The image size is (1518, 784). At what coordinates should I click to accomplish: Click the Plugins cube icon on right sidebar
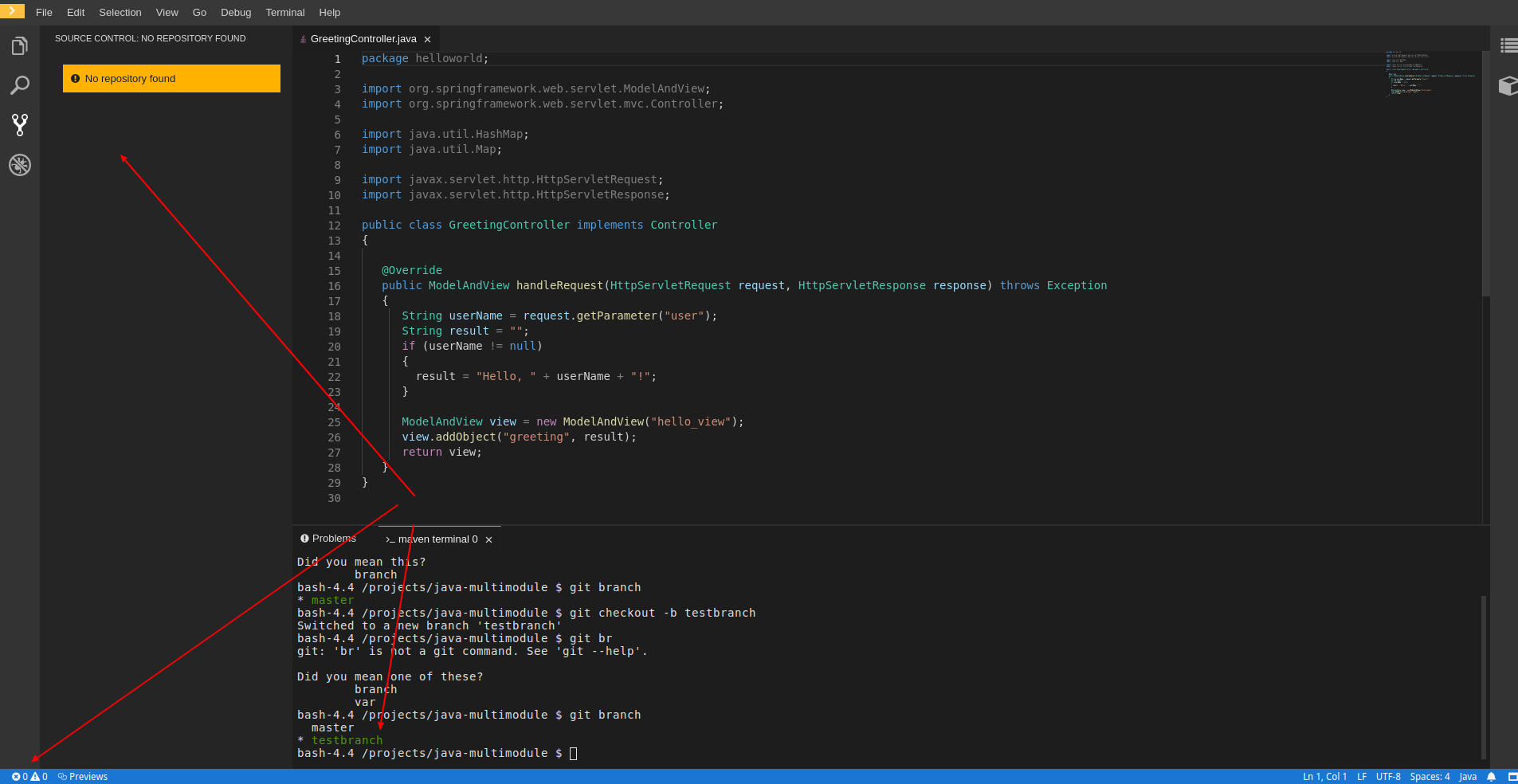tap(1509, 86)
